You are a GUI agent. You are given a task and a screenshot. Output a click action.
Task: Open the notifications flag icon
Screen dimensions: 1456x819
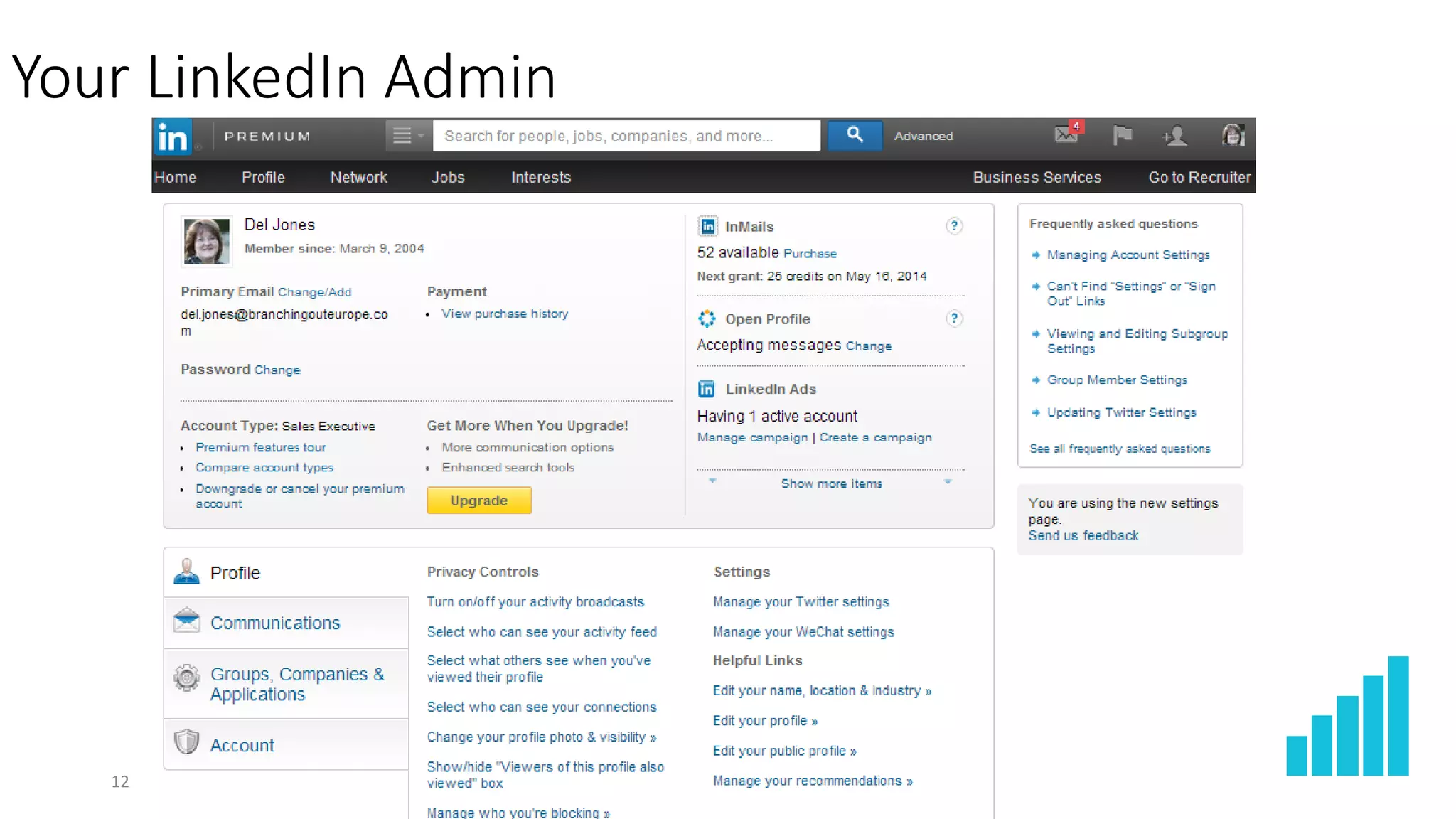1122,134
